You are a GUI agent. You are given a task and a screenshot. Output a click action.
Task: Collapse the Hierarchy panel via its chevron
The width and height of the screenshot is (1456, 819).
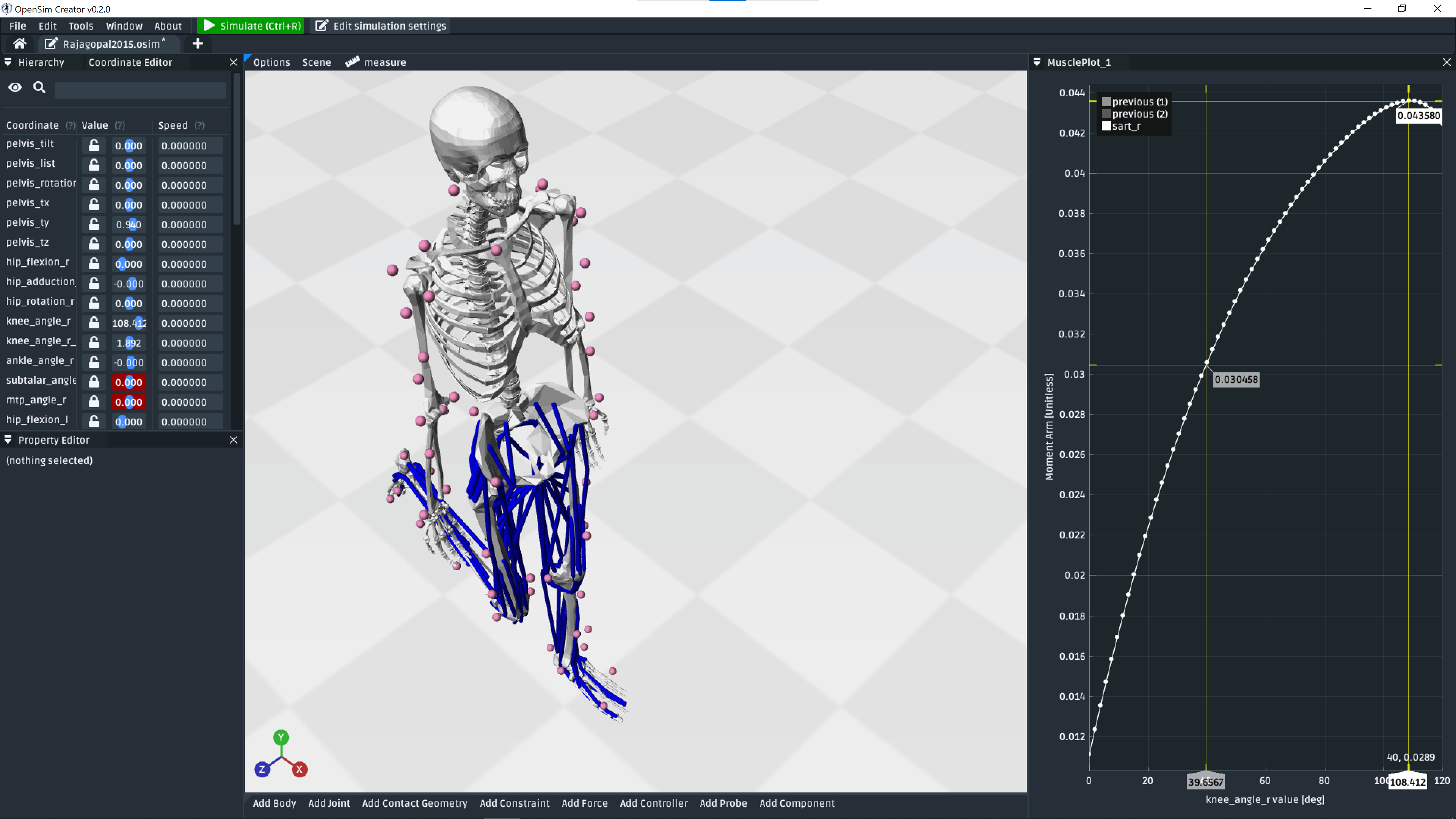[8, 62]
